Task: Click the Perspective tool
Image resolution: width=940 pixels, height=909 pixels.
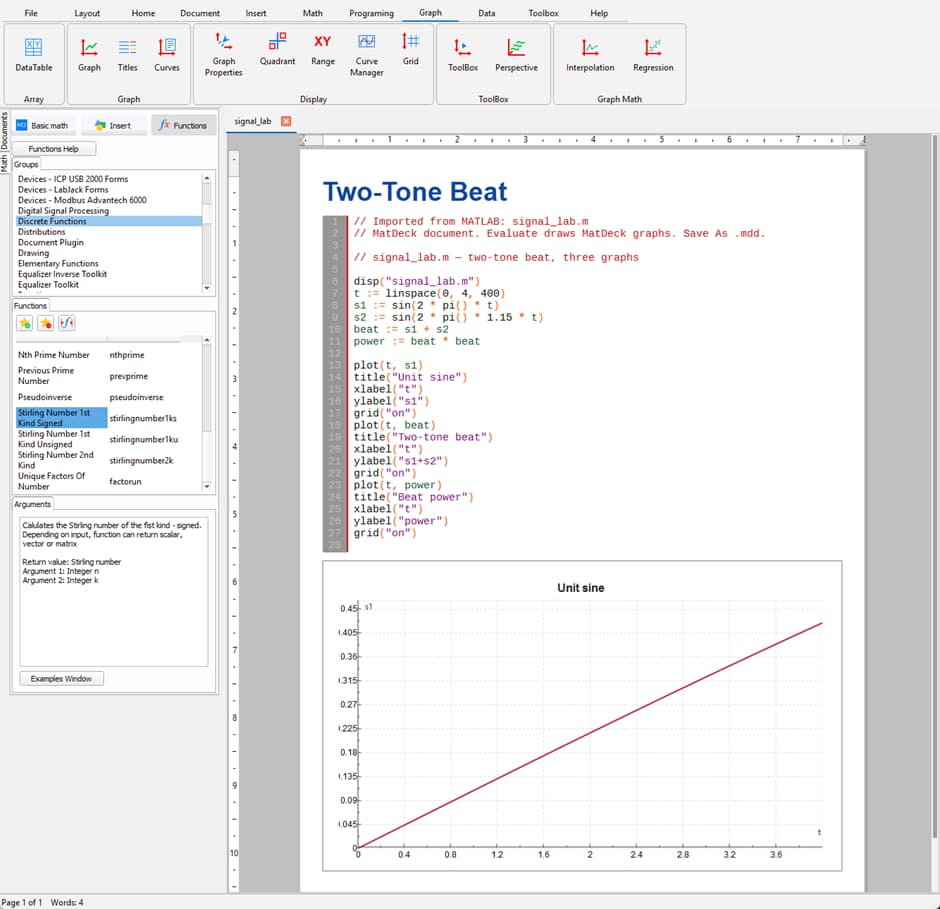Action: tap(516, 55)
